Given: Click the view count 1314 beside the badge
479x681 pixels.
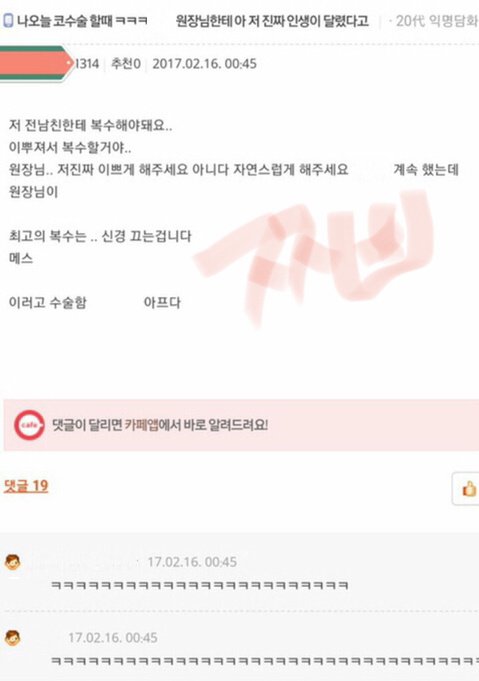Looking at the screenshot, I should (x=87, y=64).
